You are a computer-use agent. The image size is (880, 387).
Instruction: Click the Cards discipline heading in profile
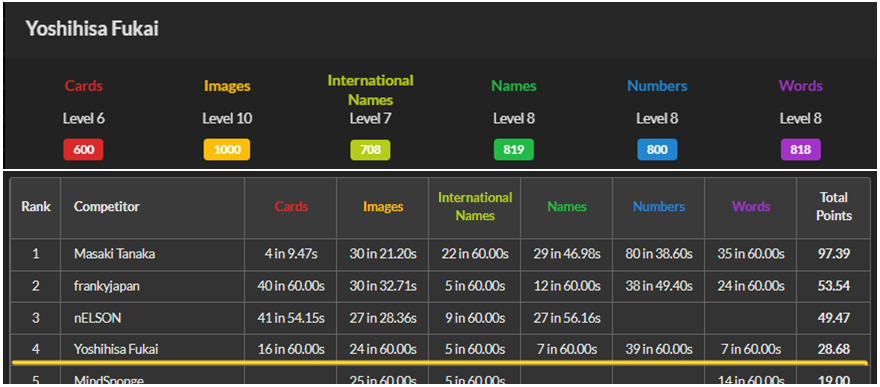coord(84,86)
